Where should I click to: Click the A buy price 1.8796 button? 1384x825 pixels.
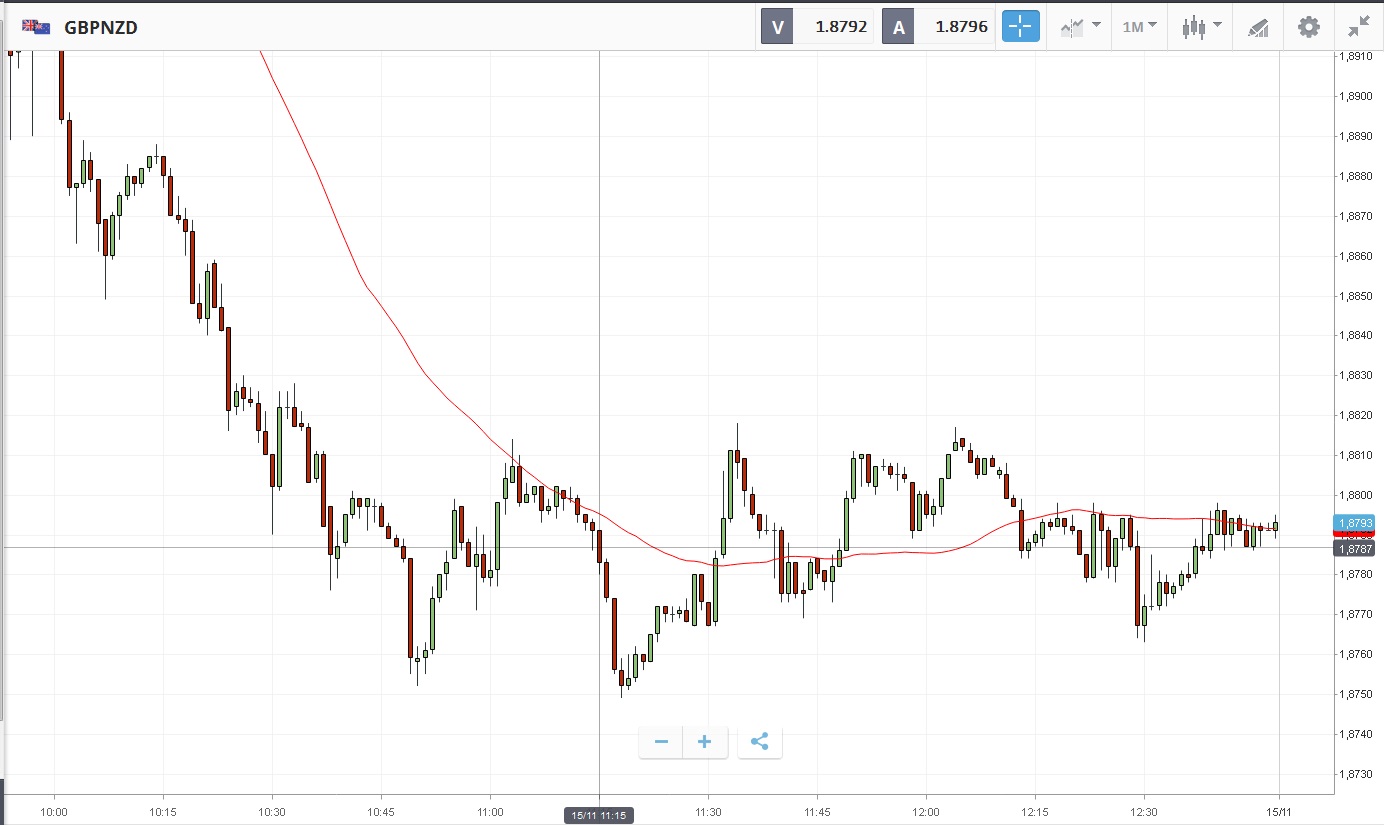[x=938, y=27]
